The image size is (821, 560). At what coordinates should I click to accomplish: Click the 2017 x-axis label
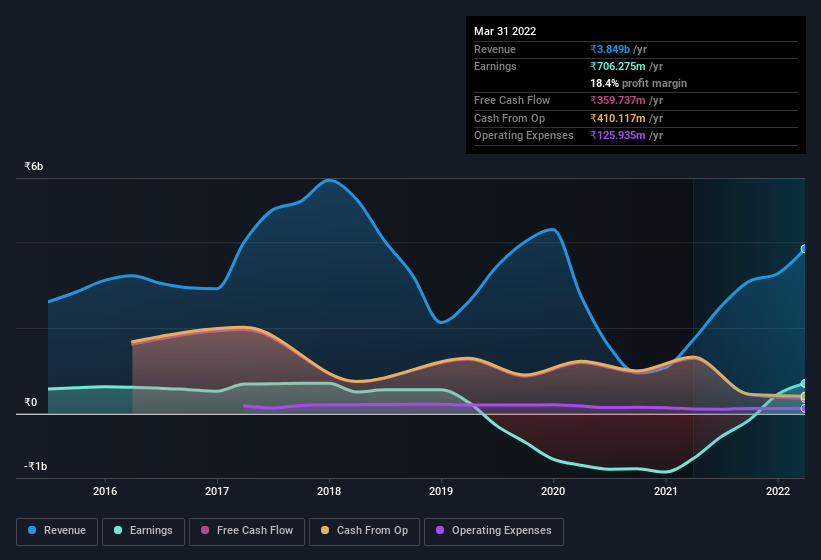point(217,491)
